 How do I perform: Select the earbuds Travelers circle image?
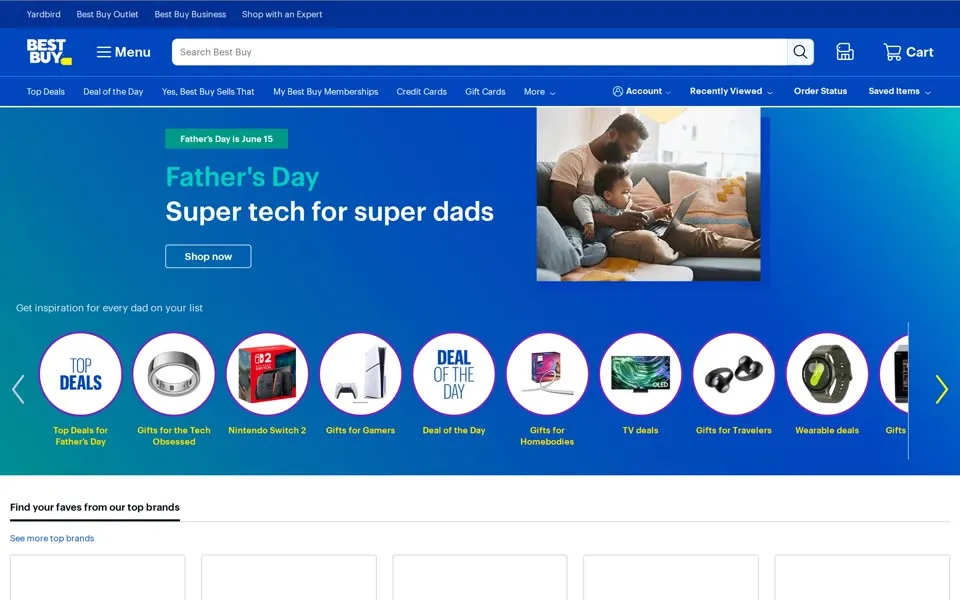click(734, 374)
